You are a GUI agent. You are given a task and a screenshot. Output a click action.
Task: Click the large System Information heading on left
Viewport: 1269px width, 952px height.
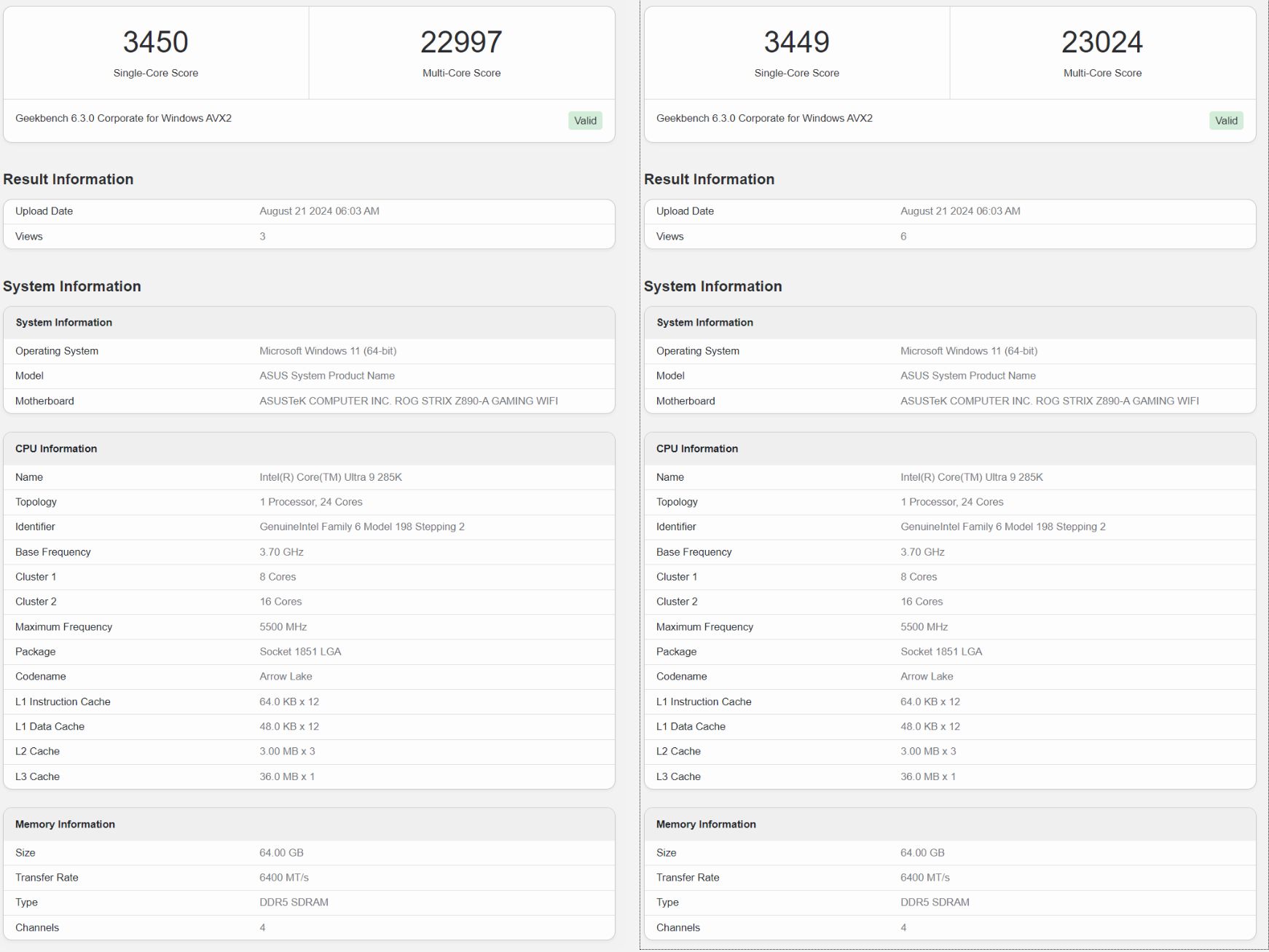click(72, 286)
